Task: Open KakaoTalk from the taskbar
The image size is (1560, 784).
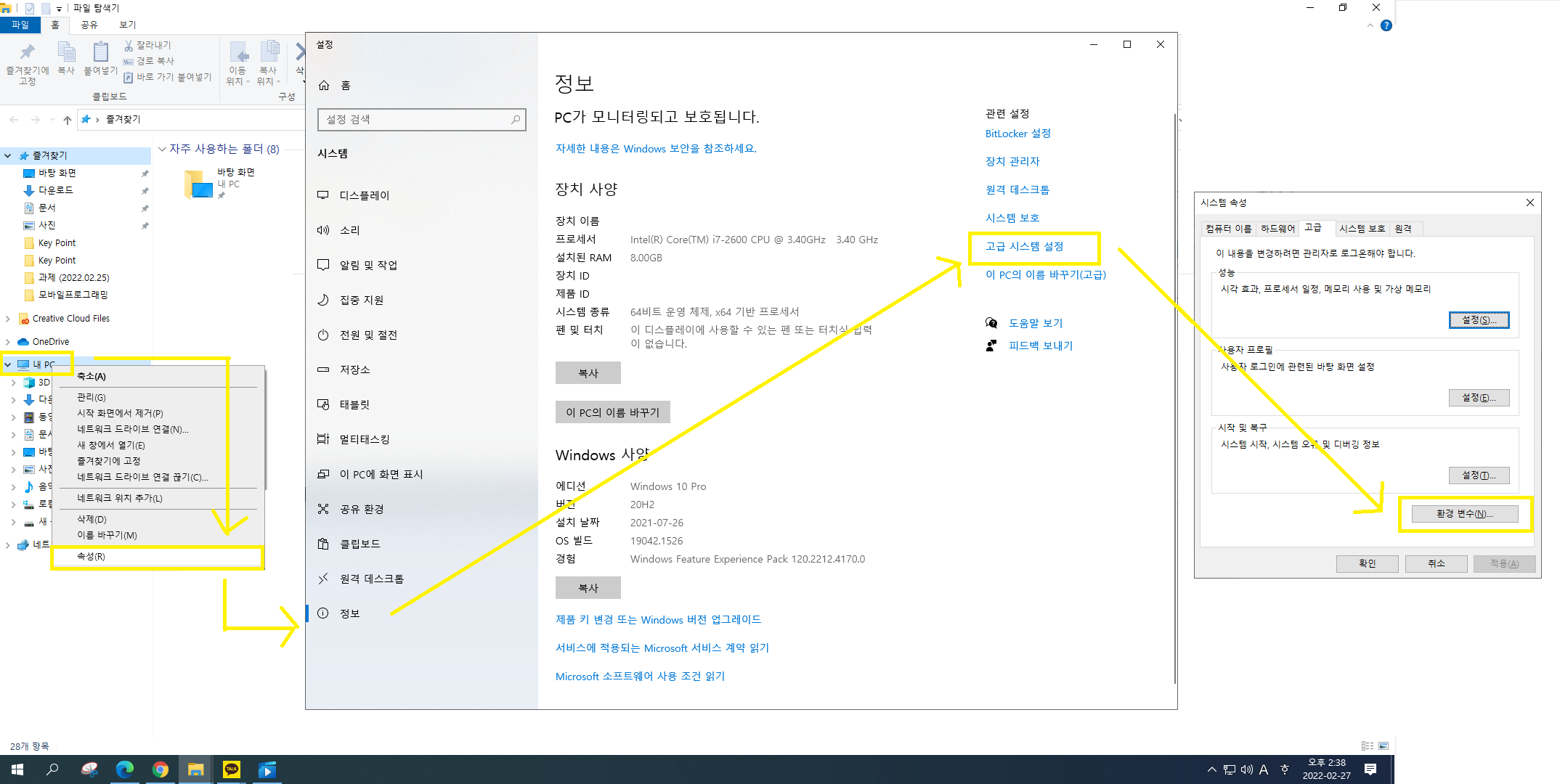Action: coord(232,769)
